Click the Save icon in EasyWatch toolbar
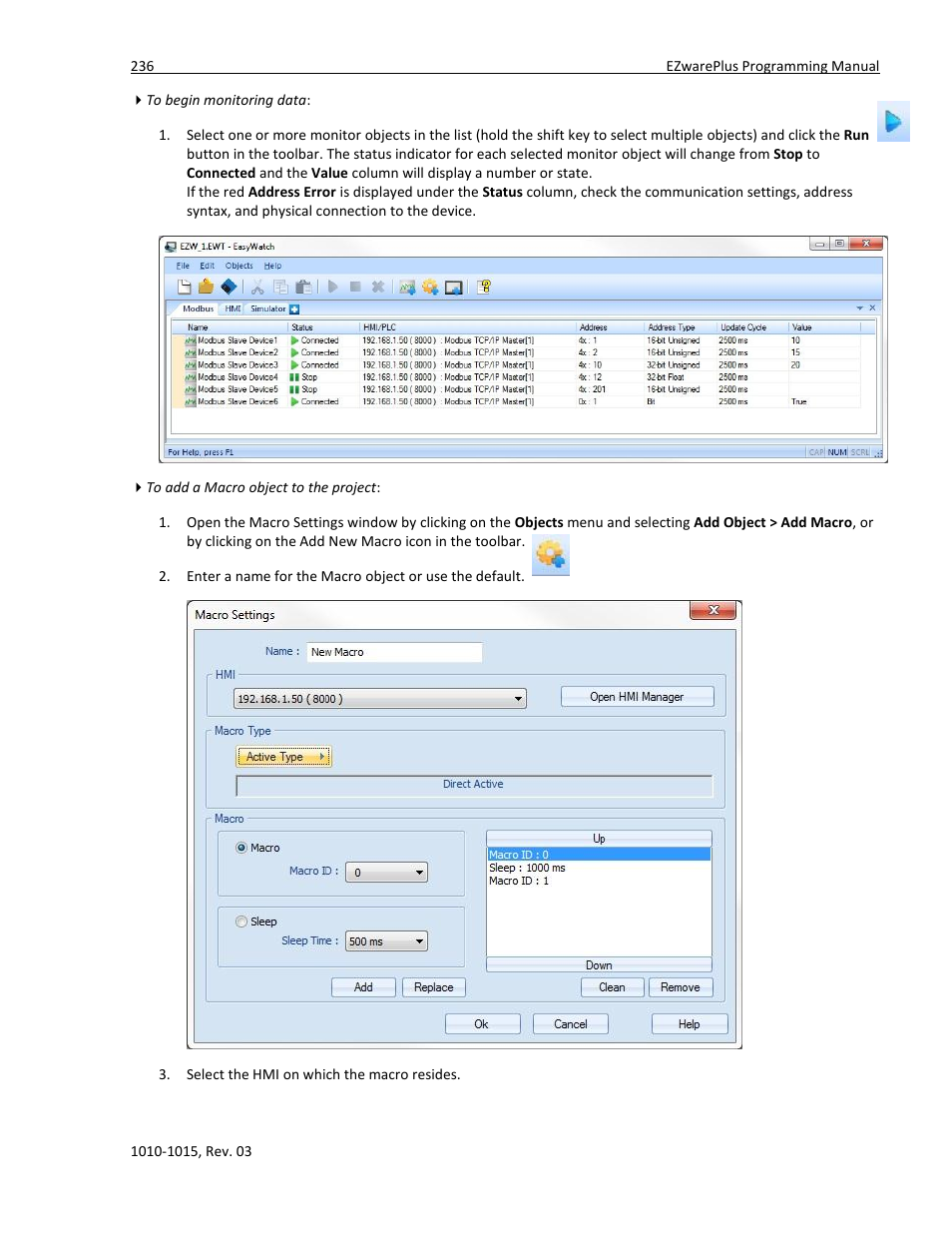The image size is (952, 1233). (x=229, y=288)
